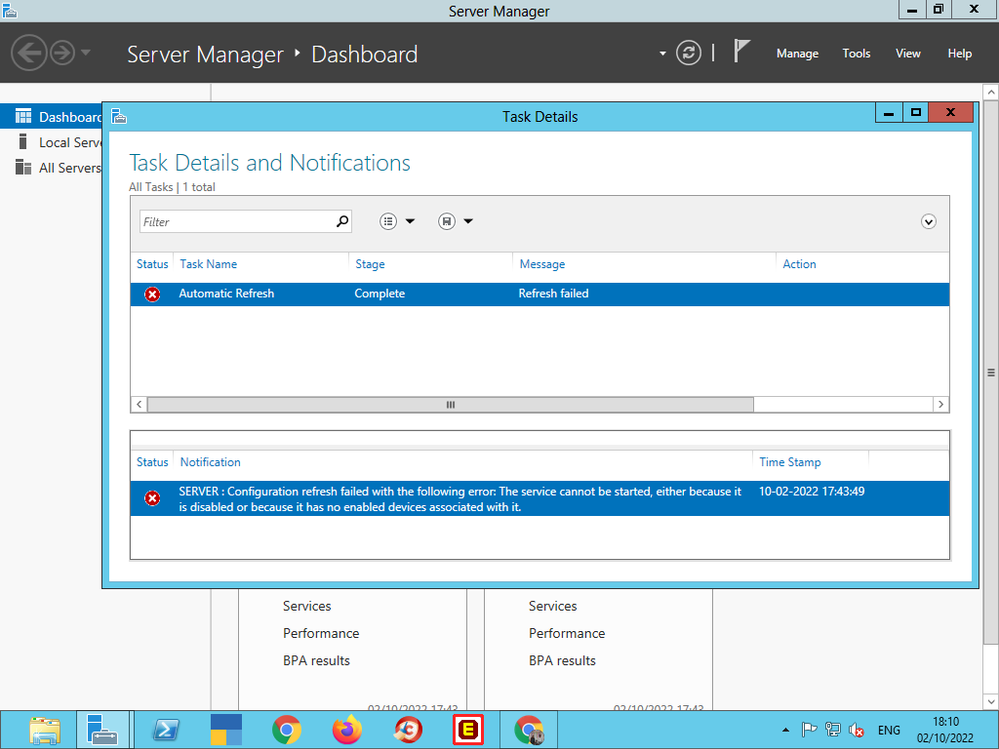Expand the collapse chevron in task pane
The height and width of the screenshot is (749, 999).
click(928, 221)
